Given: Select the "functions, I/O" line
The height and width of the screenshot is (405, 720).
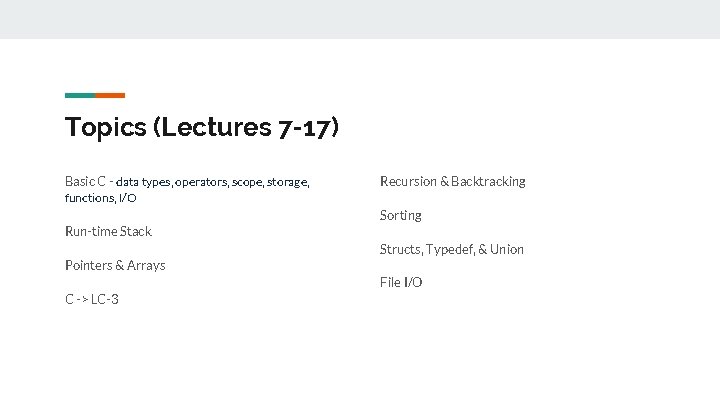Looking at the screenshot, I should pyautogui.click(x=100, y=198).
